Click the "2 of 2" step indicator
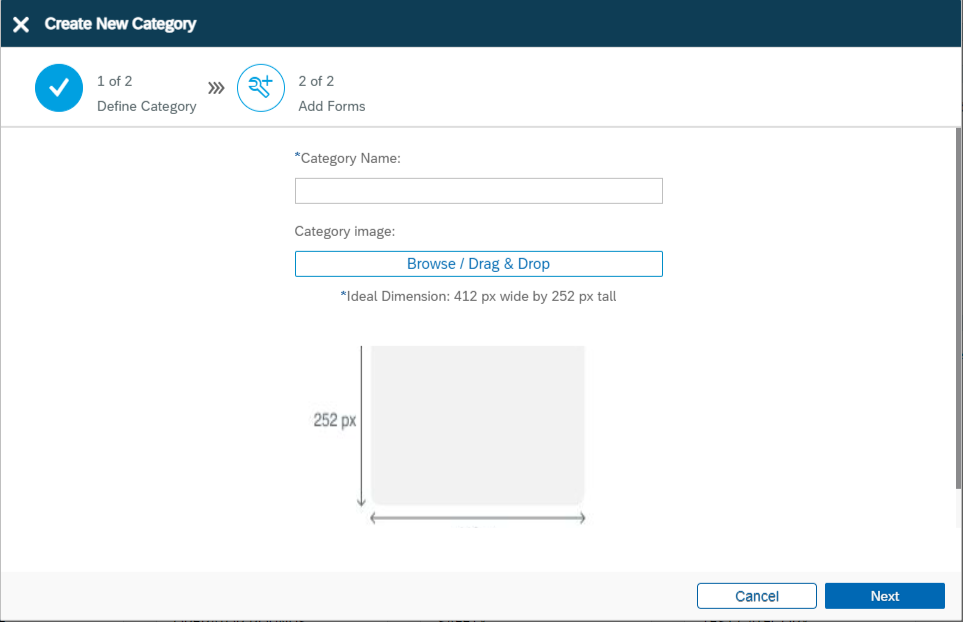 316,81
